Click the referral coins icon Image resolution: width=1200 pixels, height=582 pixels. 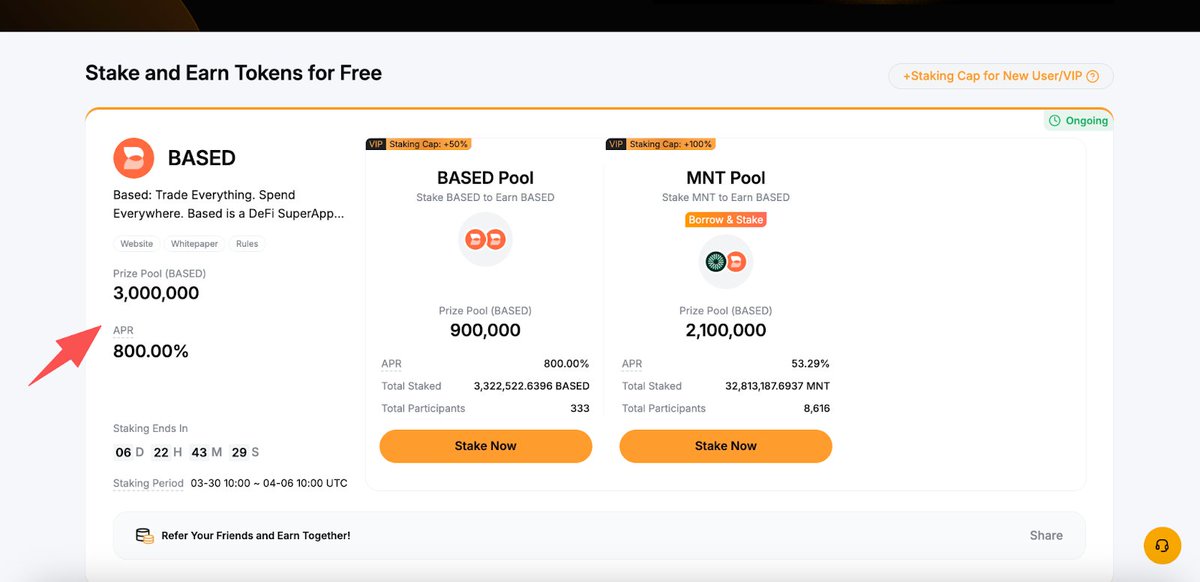145,536
